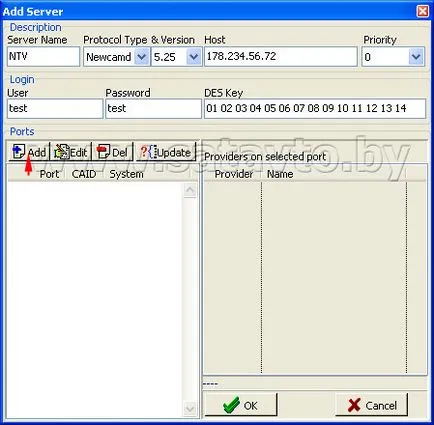Viewport: 434px width, 425px height.
Task: Click the Server Name field containing NTV
Action: (43, 56)
